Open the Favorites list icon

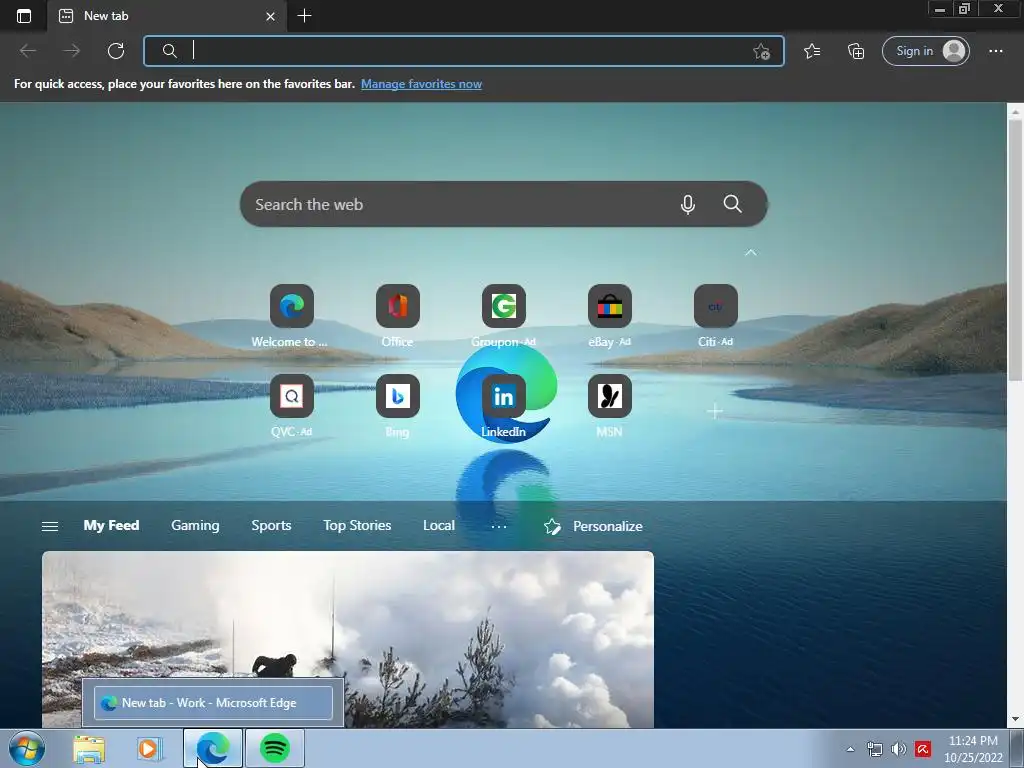coord(812,51)
